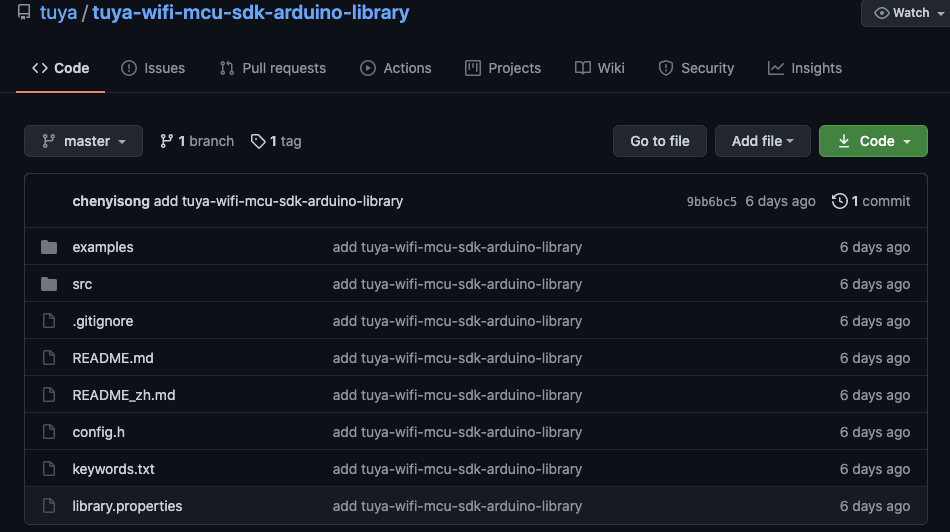Click the repository icon beside tuya
The image size is (950, 532).
tap(24, 12)
